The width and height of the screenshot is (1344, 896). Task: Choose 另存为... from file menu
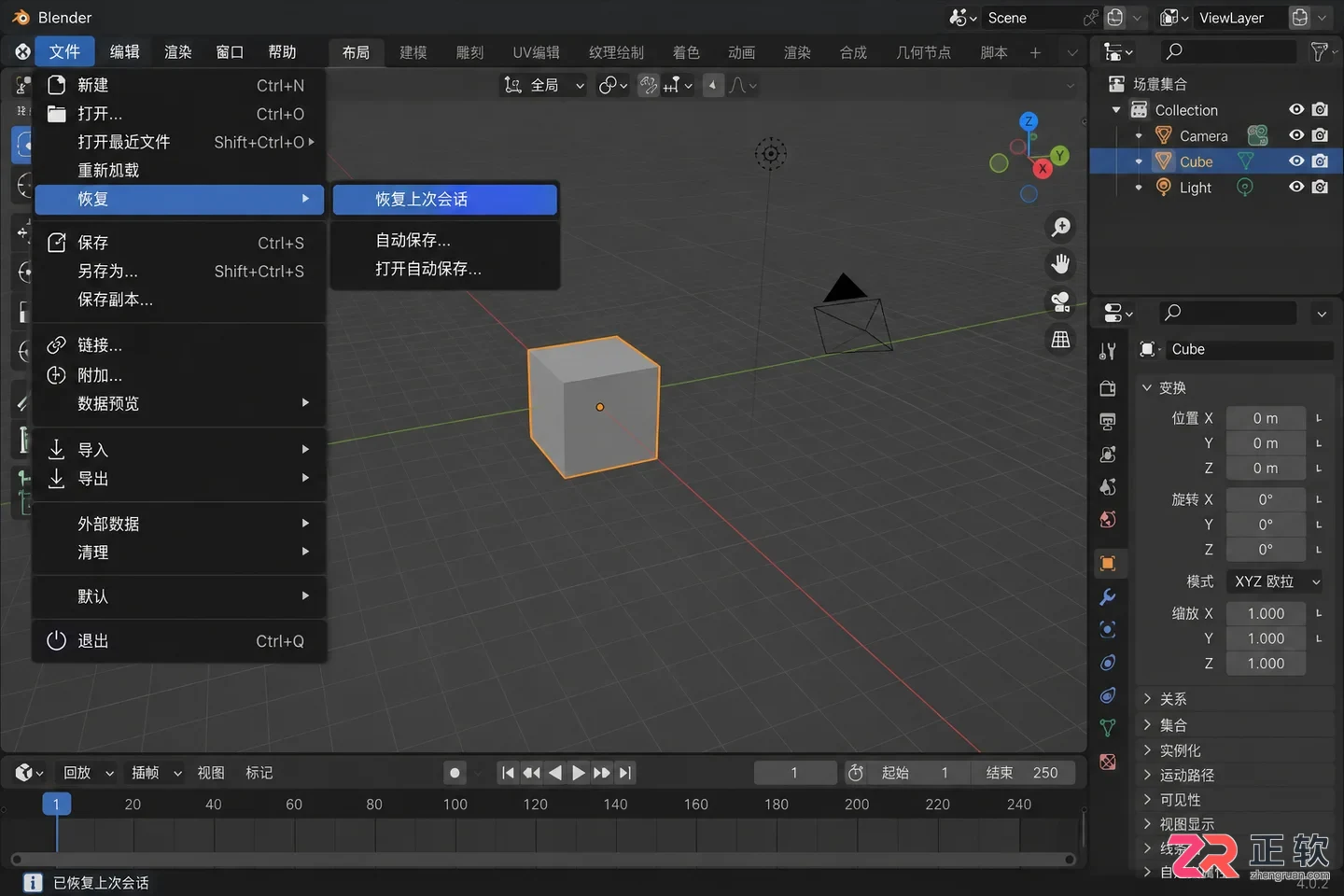(179, 272)
